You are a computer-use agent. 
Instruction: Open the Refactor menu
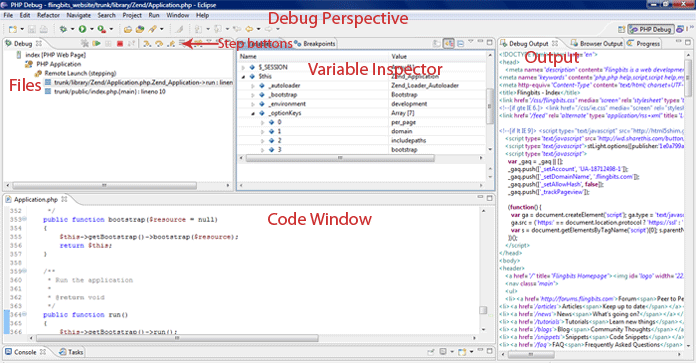click(x=48, y=15)
